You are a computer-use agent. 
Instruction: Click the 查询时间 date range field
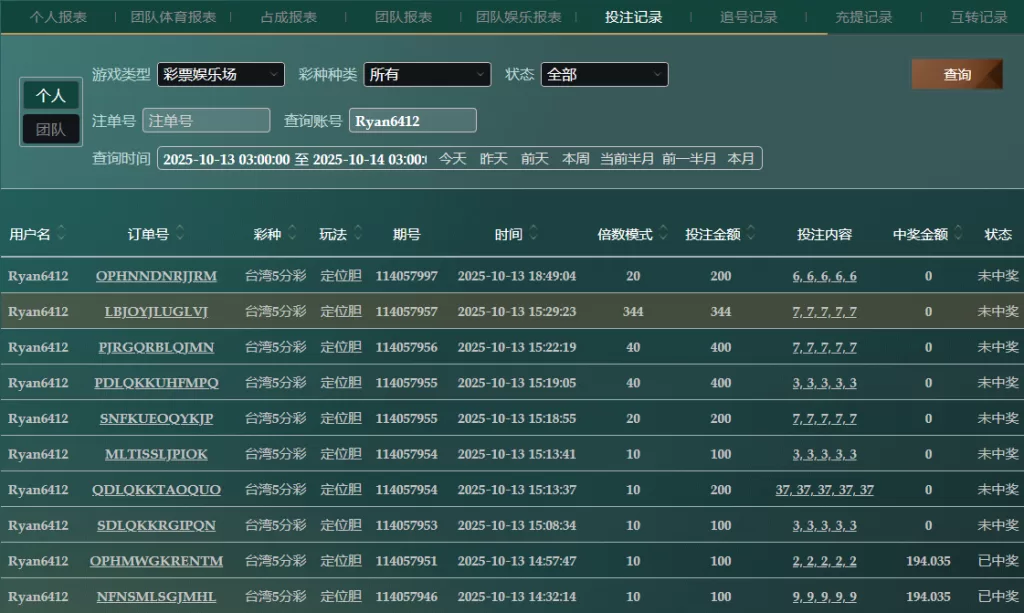294,159
